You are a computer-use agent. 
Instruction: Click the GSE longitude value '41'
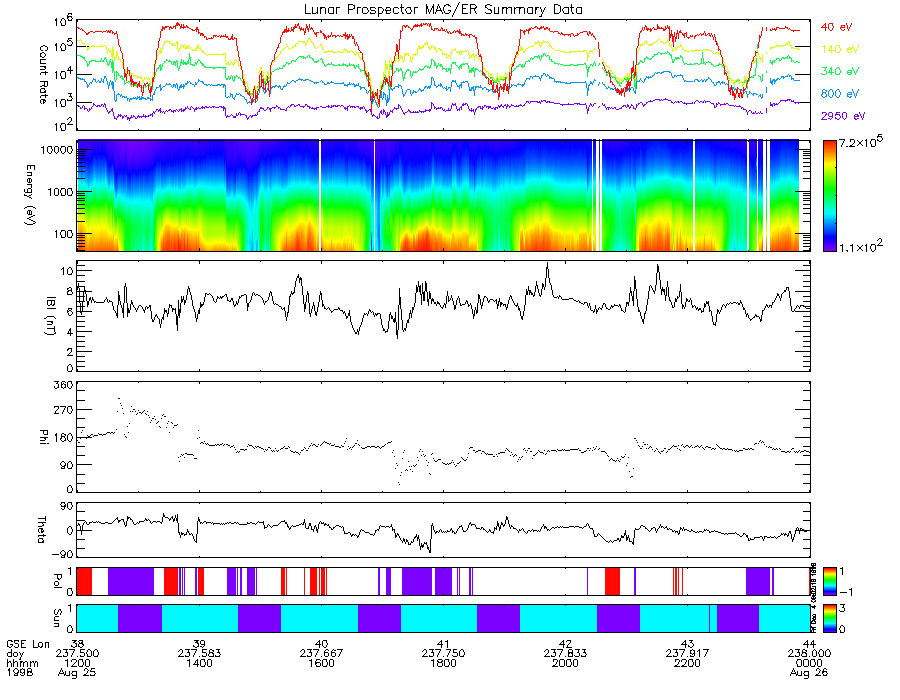click(x=443, y=644)
